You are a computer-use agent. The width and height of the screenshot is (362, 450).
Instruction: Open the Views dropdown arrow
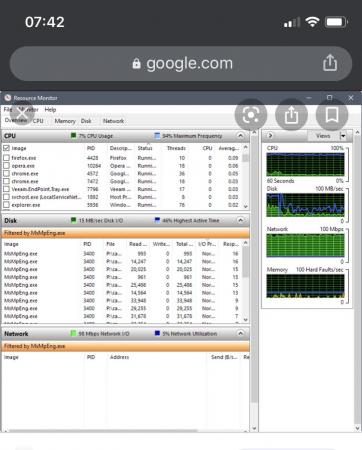(x=343, y=136)
